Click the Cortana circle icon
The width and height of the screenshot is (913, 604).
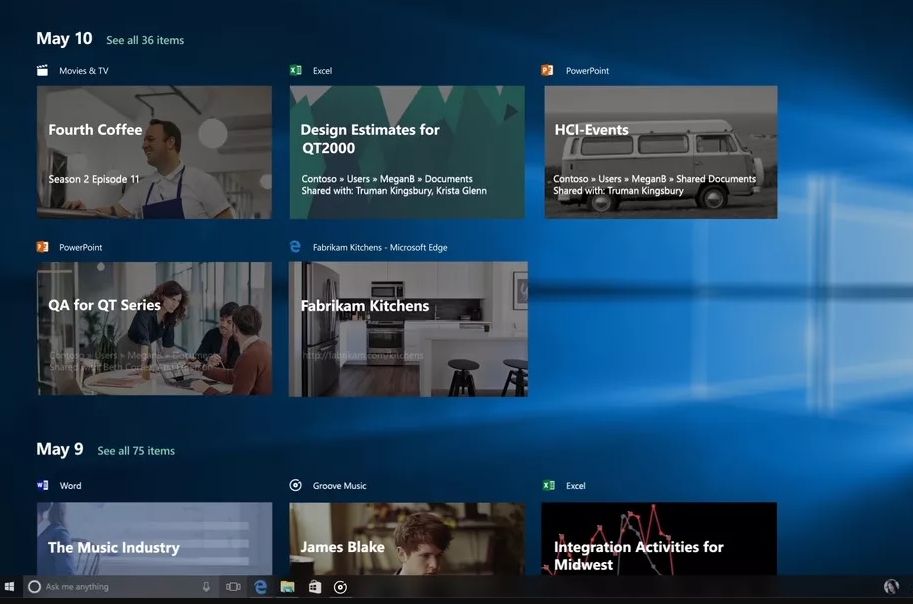click(34, 587)
